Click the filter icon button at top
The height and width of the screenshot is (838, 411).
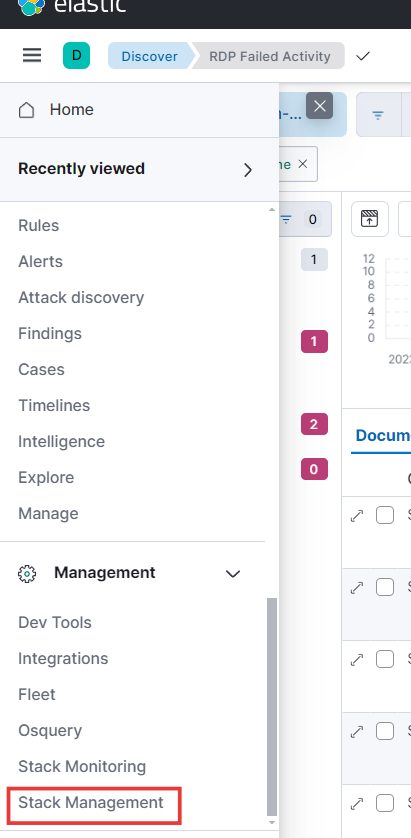point(378,115)
